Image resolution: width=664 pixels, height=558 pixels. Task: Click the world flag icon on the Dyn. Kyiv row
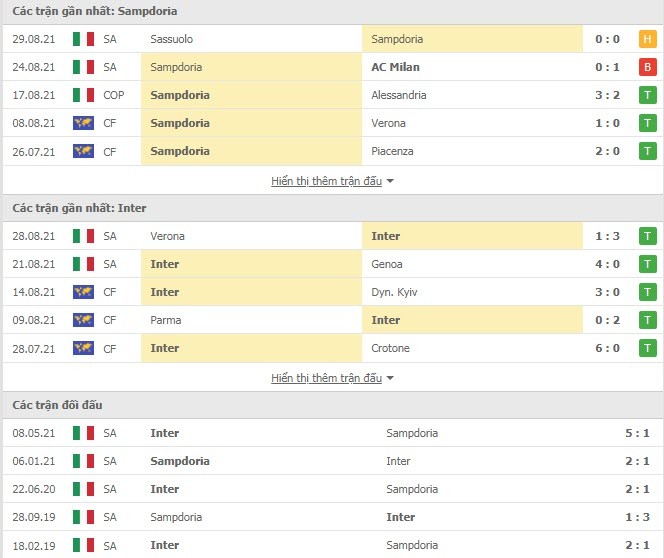tap(83, 292)
